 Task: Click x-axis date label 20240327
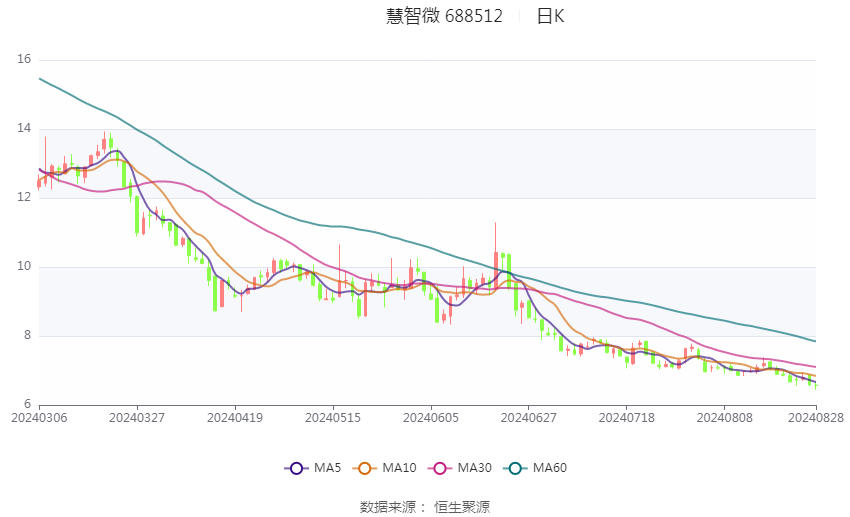point(137,418)
